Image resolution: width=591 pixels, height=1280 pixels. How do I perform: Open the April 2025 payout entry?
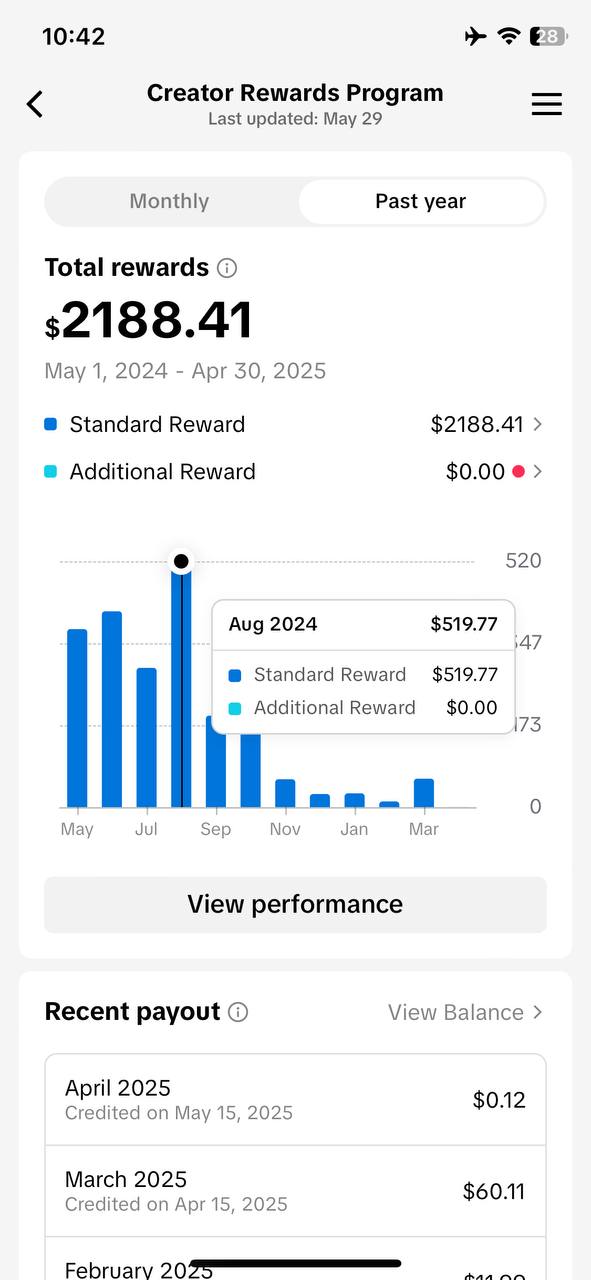295,1099
